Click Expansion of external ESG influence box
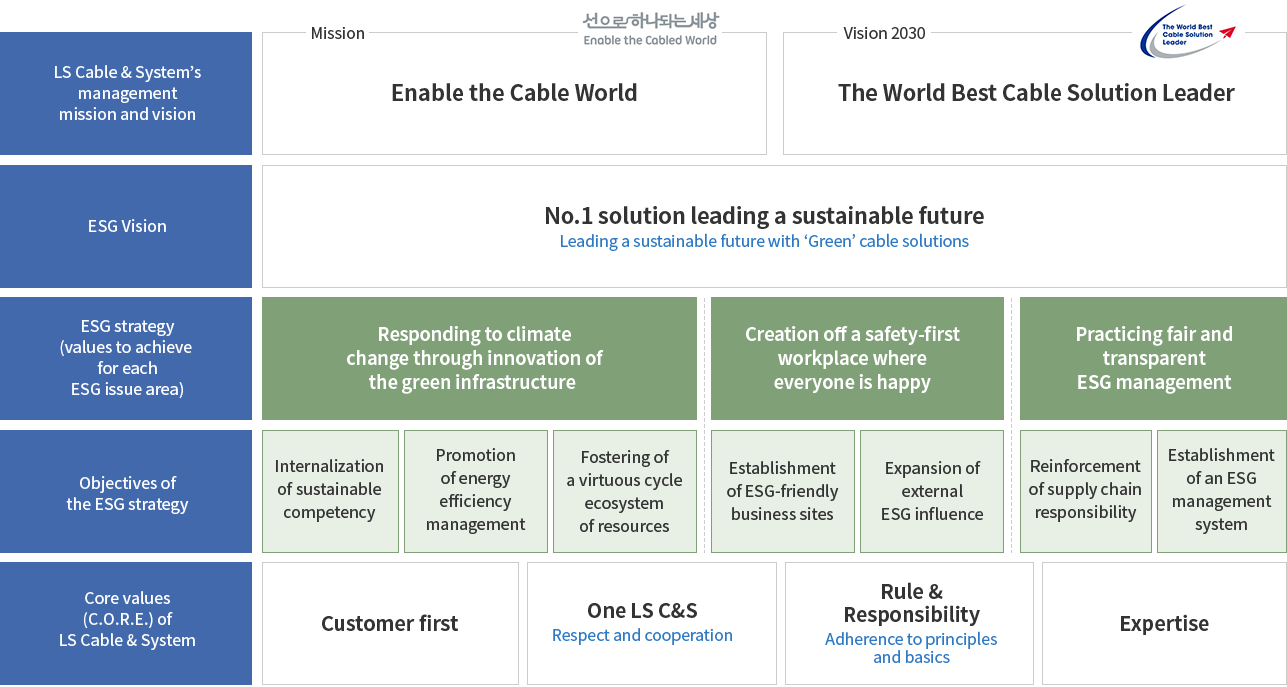 tap(931, 491)
